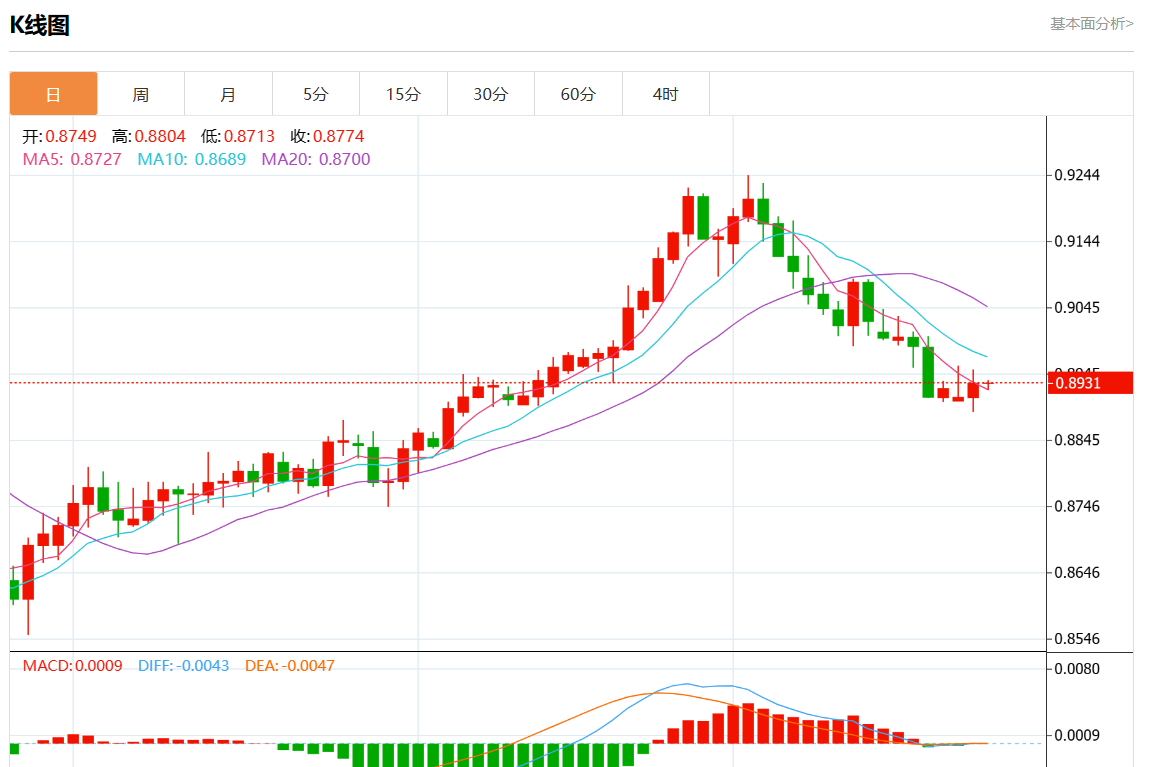Click the 低:0.8713 low price value
1153x767 pixels.
238,136
